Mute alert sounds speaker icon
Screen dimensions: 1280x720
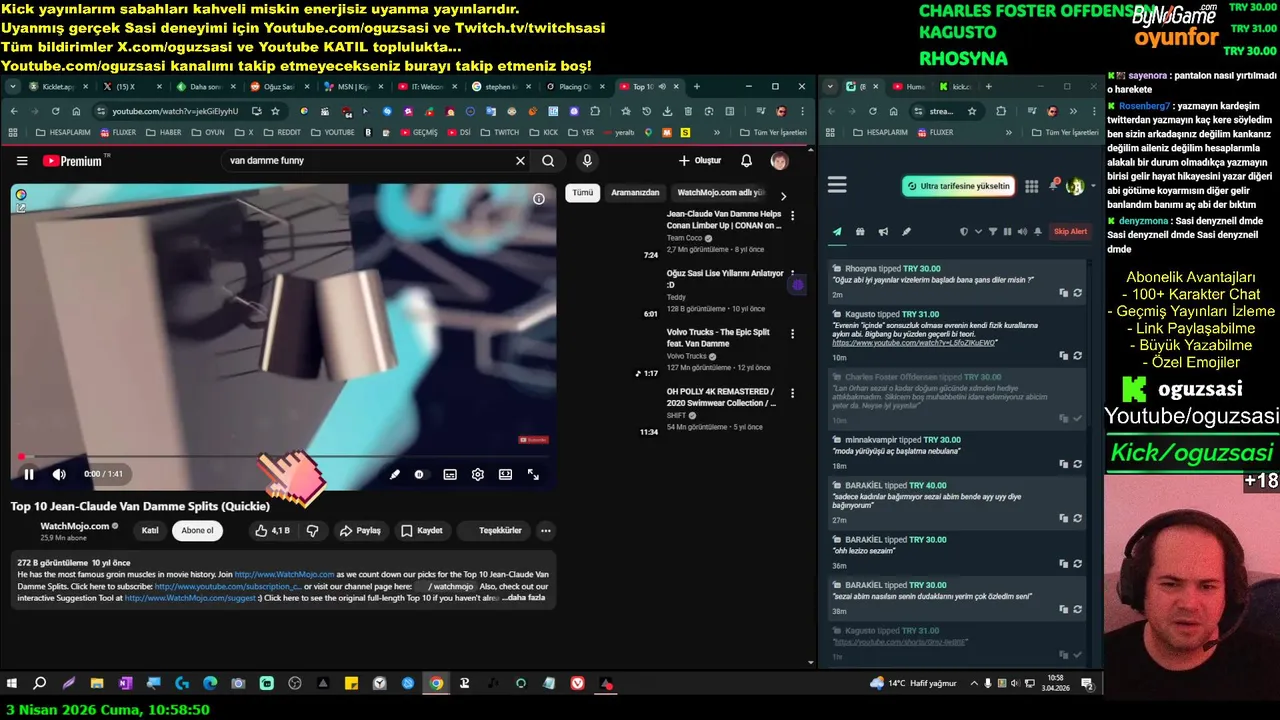click(1022, 232)
